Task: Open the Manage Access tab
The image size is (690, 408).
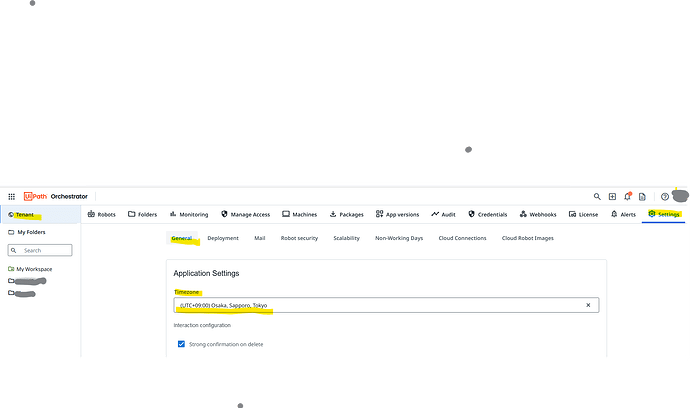Action: coord(246,214)
